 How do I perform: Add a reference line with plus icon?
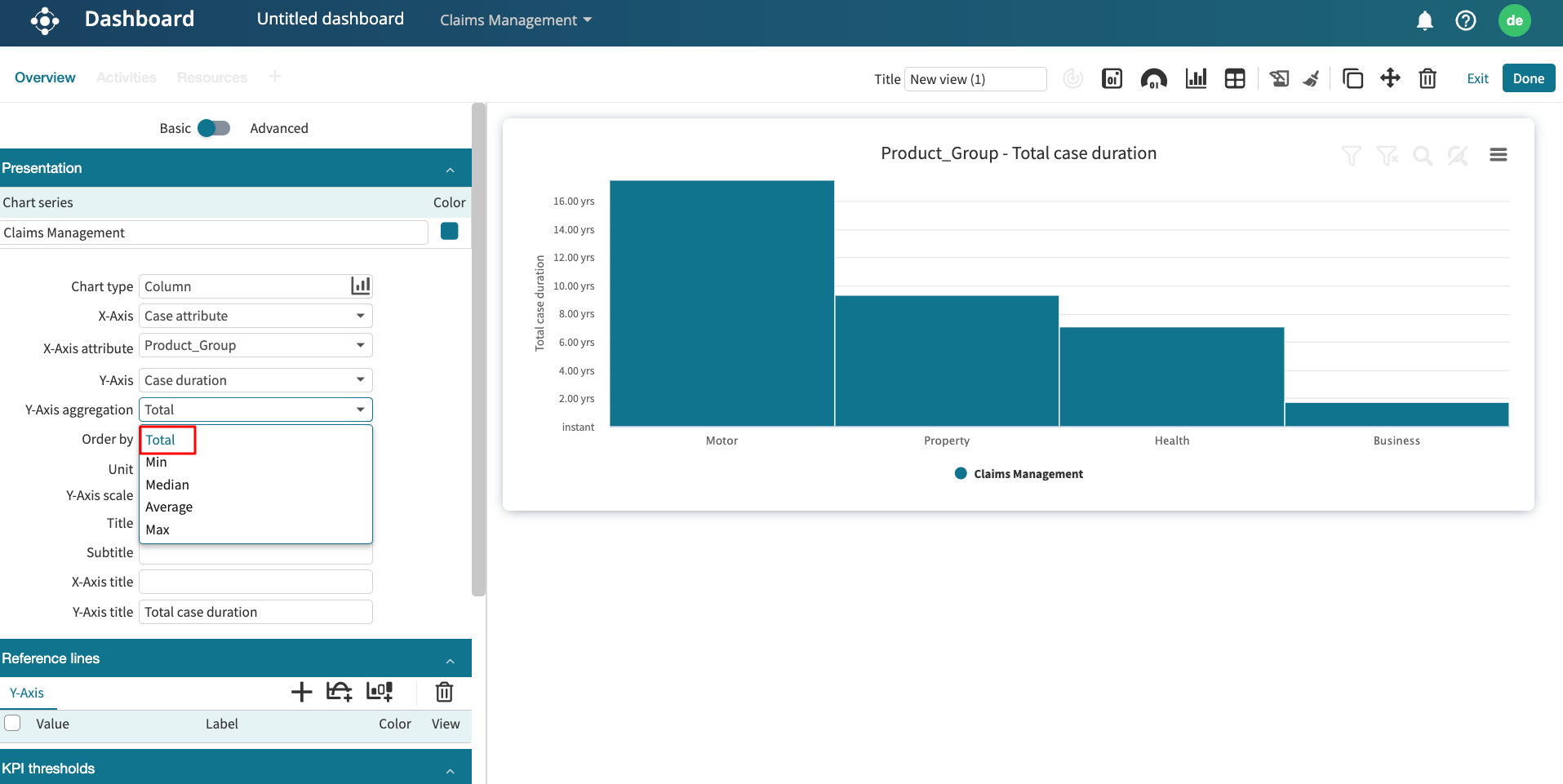tap(301, 692)
